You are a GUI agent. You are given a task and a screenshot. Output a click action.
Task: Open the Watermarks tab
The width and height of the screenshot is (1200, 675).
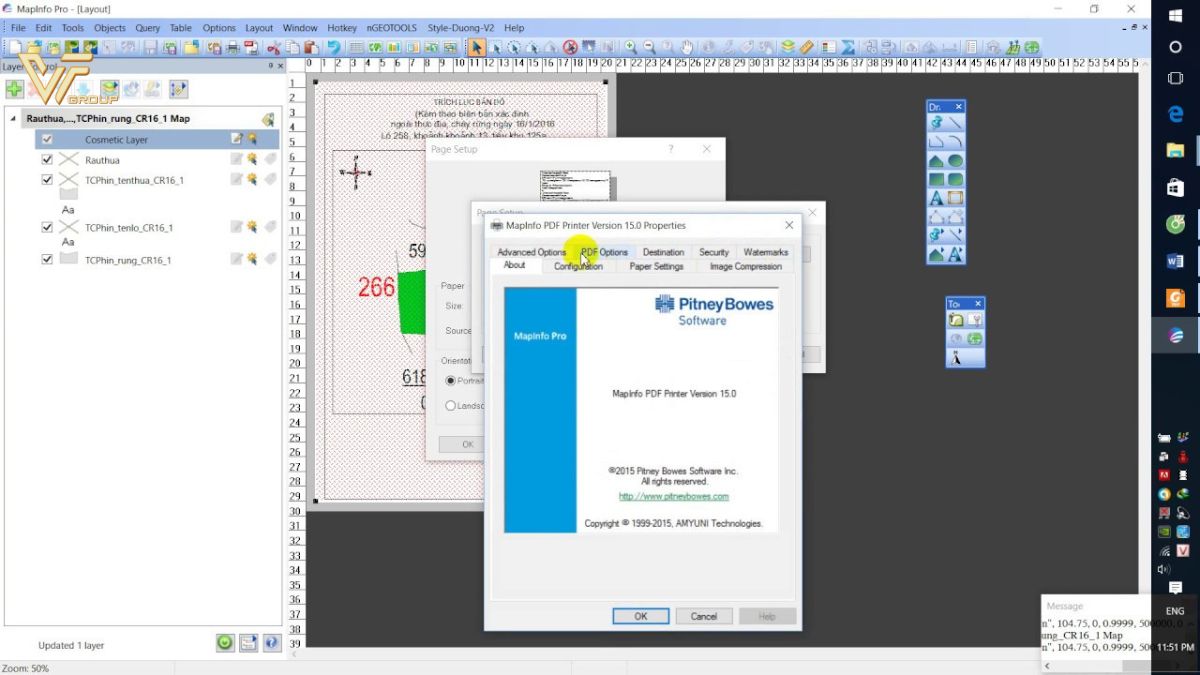[766, 252]
